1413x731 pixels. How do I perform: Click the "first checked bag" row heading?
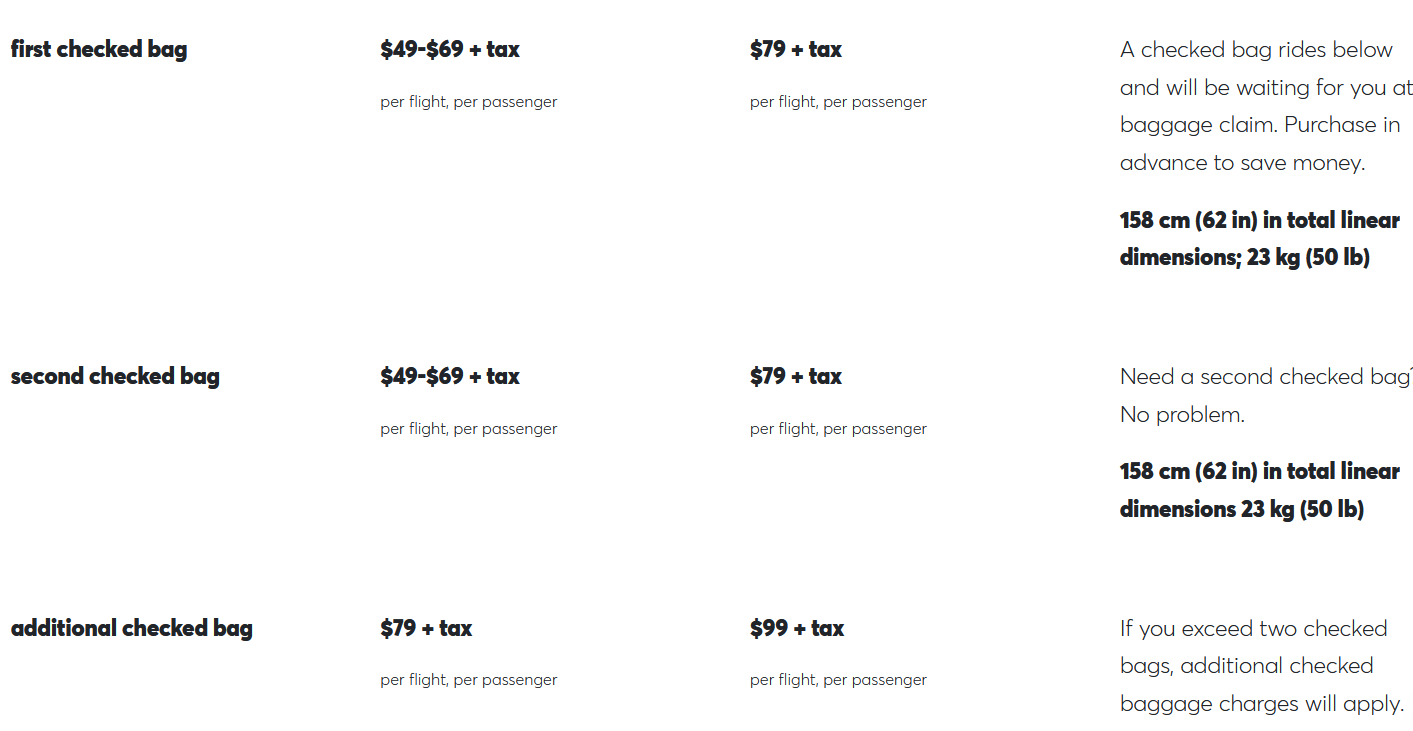99,49
